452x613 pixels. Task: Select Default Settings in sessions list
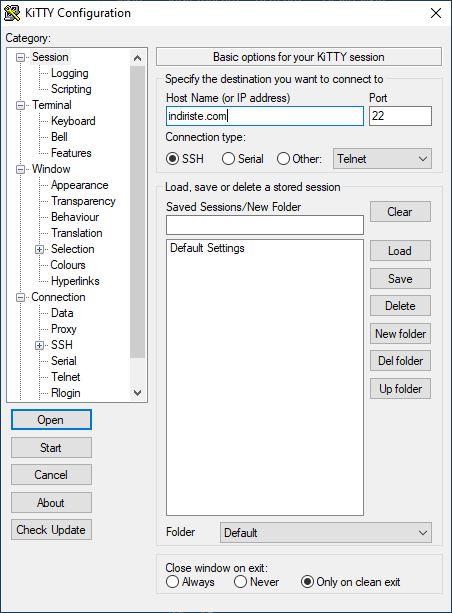pyautogui.click(x=207, y=248)
